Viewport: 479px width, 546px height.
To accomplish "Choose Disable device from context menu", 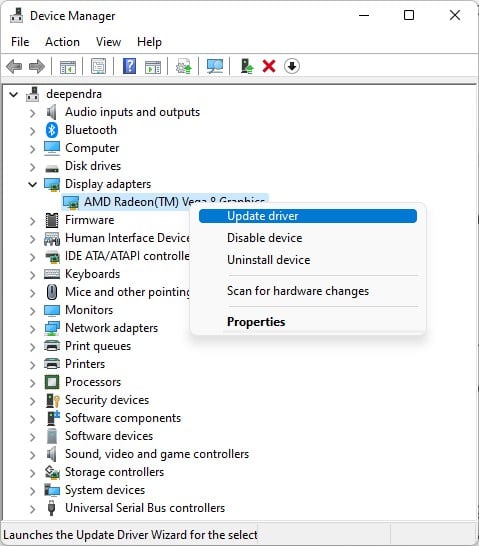I will click(308, 238).
